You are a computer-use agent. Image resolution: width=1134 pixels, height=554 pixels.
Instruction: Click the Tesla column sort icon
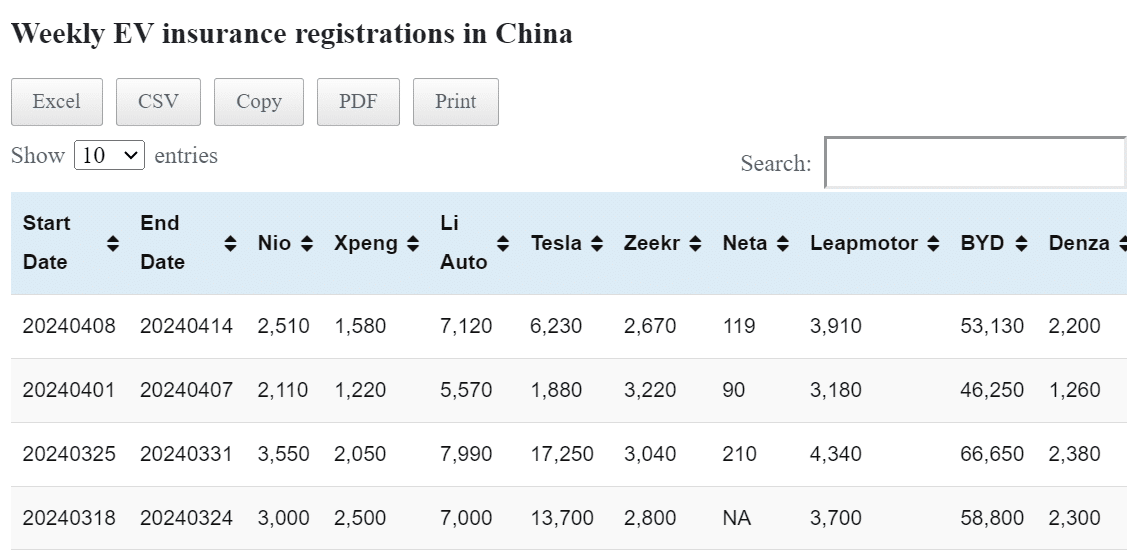tap(597, 243)
